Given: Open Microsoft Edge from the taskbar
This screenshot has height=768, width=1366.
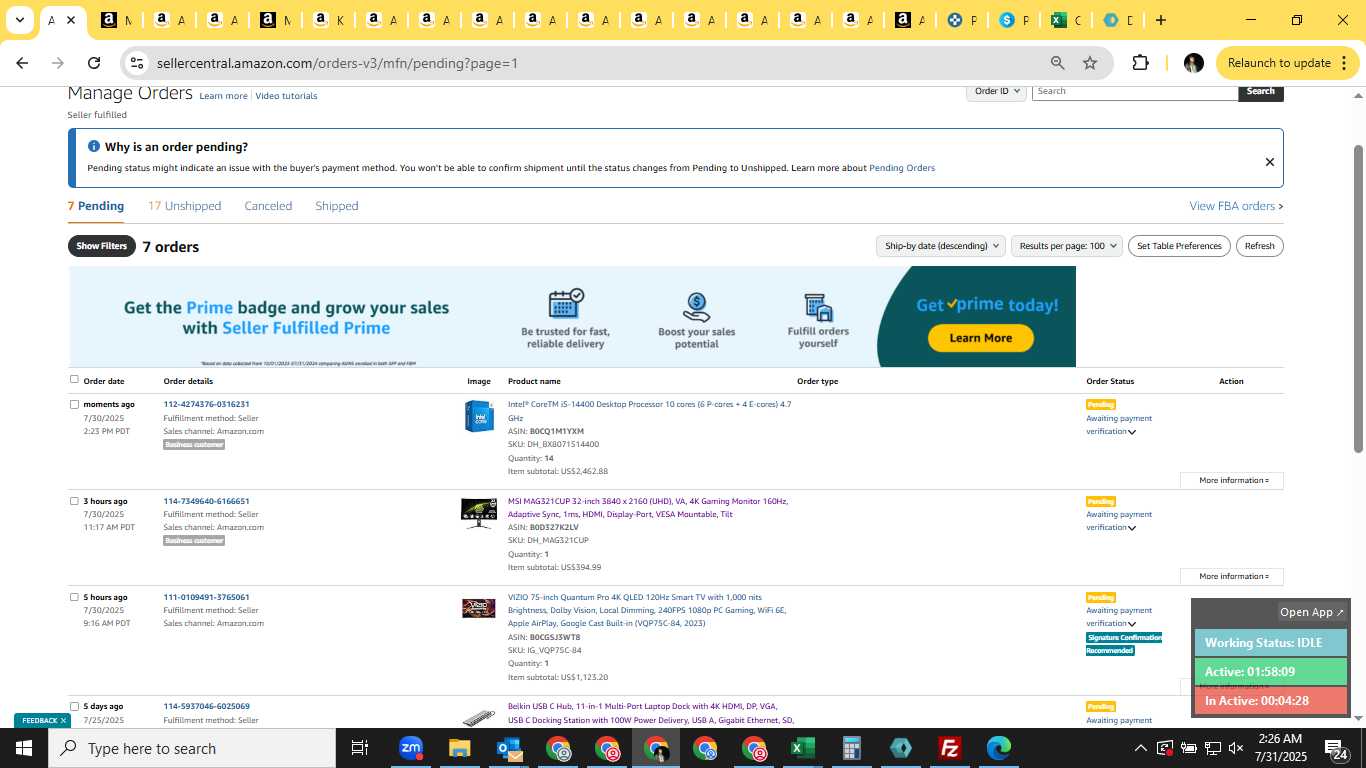Looking at the screenshot, I should (999, 748).
